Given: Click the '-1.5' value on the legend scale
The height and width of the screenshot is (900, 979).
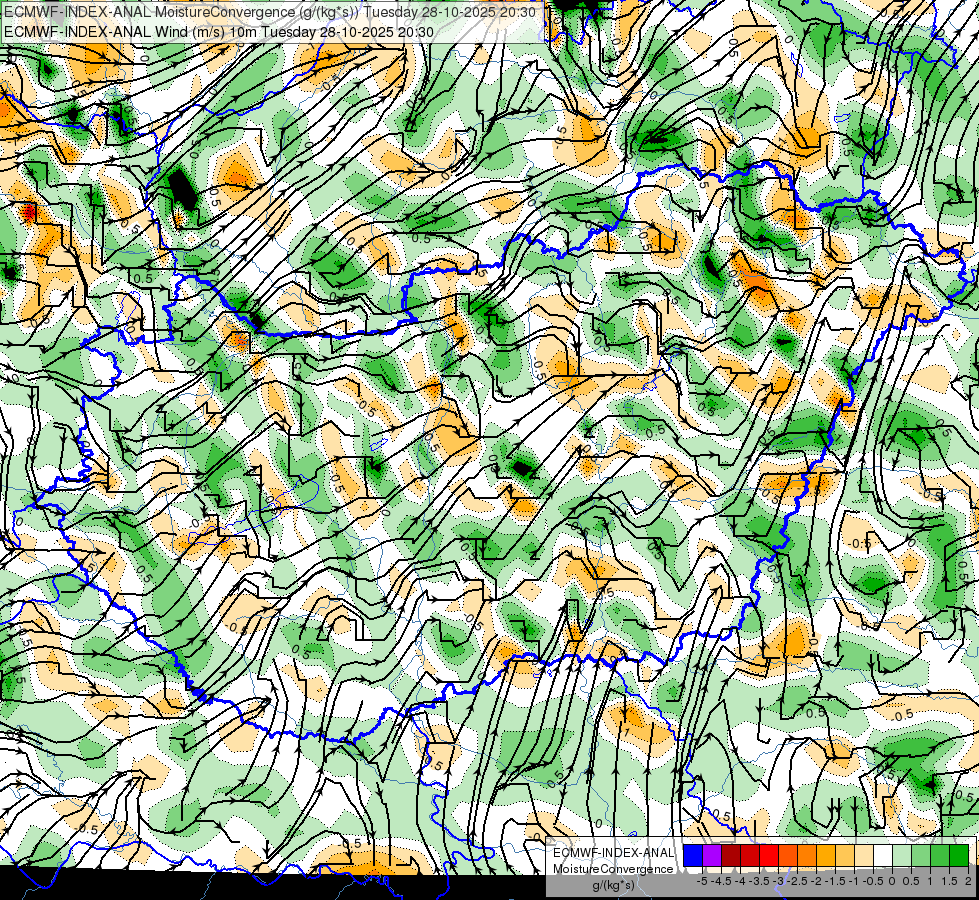Looking at the screenshot, I should (835, 881).
